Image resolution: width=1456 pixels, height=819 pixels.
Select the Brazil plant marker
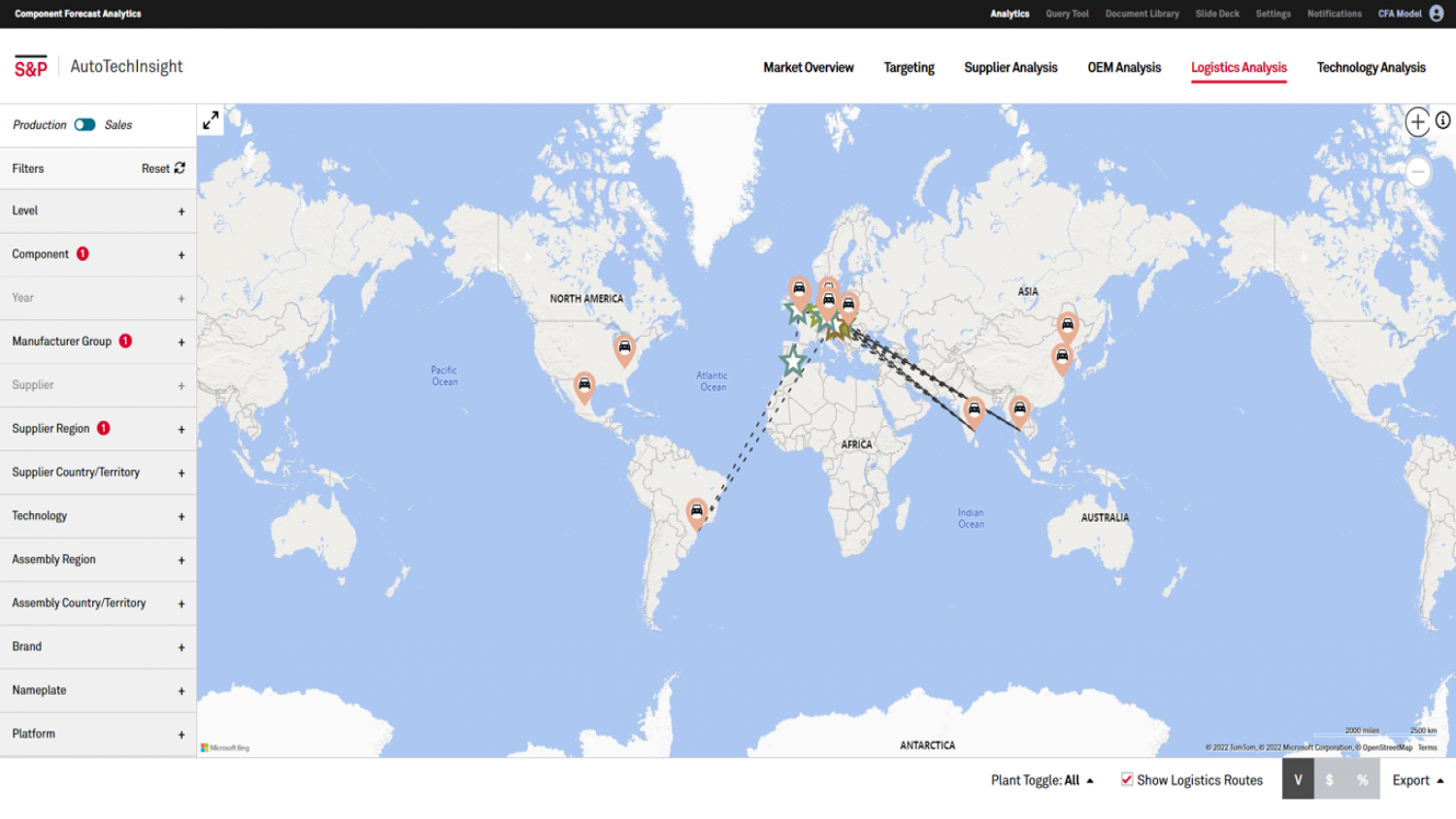[x=696, y=511]
